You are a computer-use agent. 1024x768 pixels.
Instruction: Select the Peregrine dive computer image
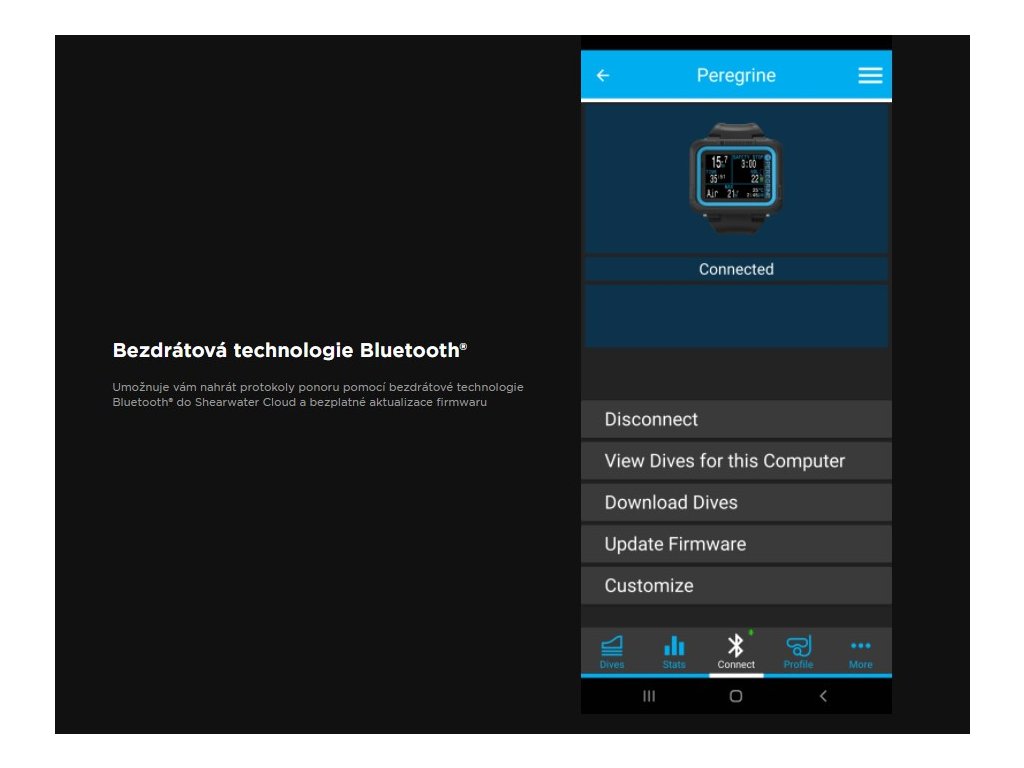coord(736,176)
